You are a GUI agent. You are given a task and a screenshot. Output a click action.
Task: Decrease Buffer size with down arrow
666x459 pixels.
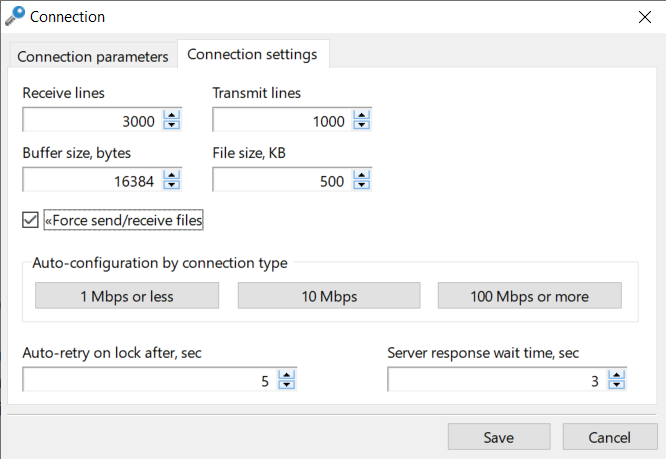[172, 185]
